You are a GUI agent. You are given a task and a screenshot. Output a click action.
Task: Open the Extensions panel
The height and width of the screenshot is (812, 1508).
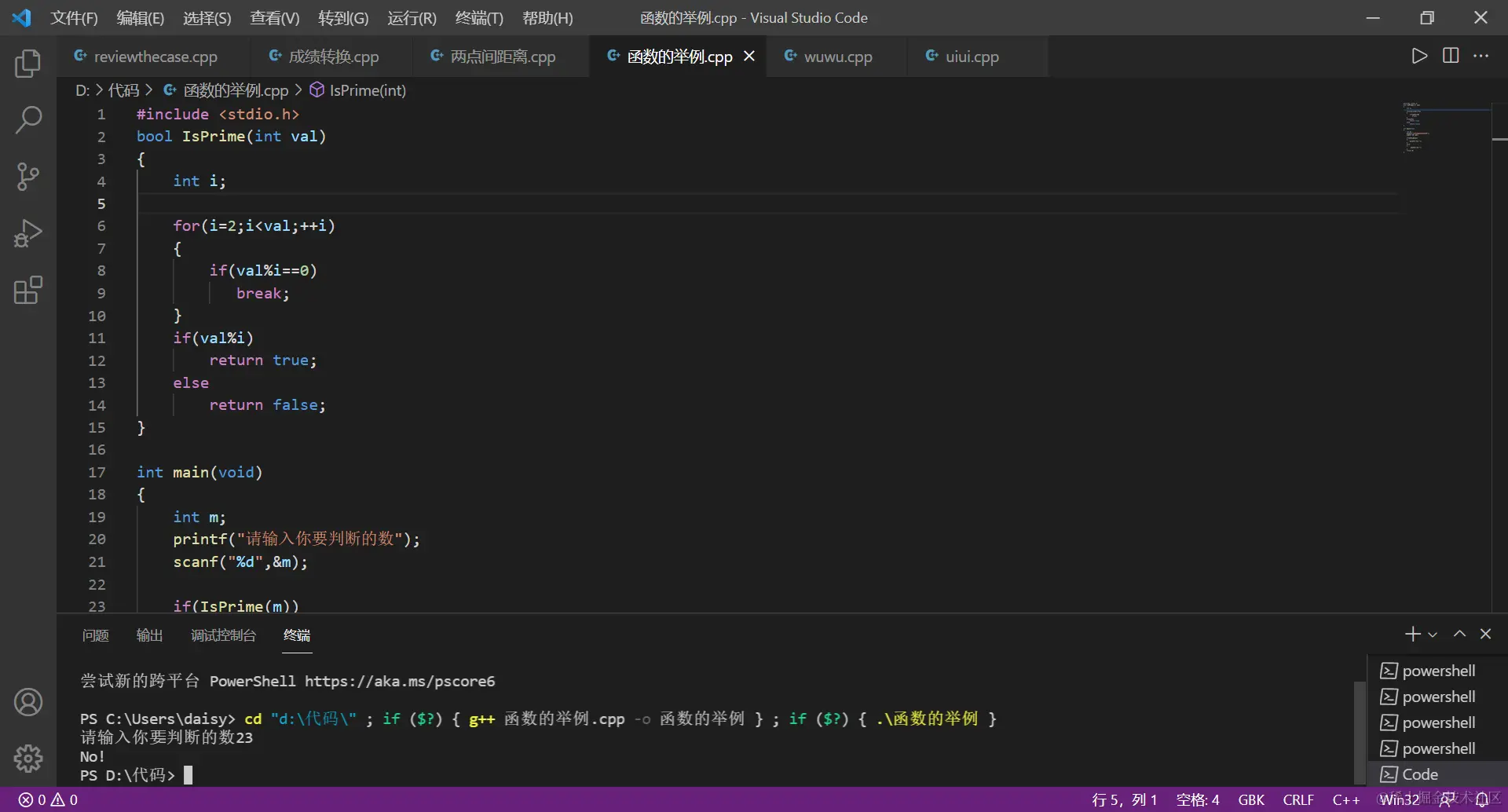[28, 290]
